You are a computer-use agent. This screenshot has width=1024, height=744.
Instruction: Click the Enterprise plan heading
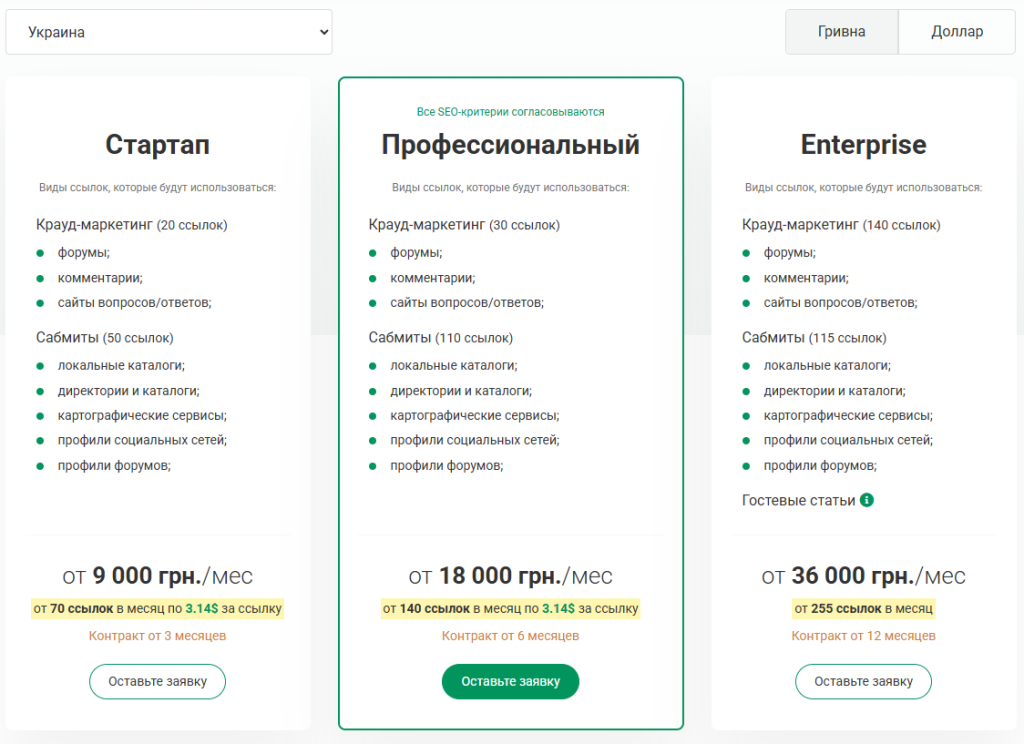[x=863, y=145]
